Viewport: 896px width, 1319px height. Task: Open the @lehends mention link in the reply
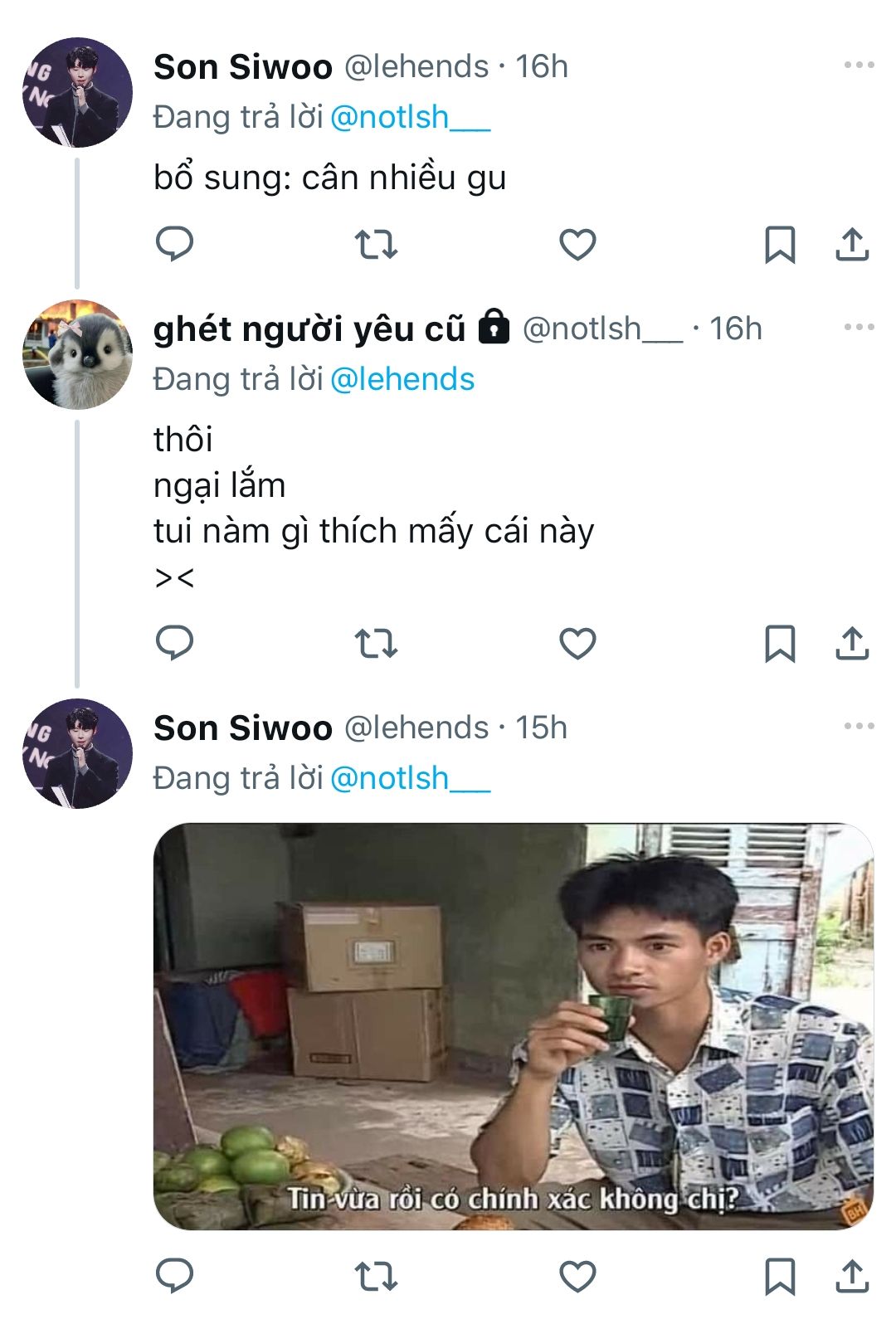pos(402,379)
